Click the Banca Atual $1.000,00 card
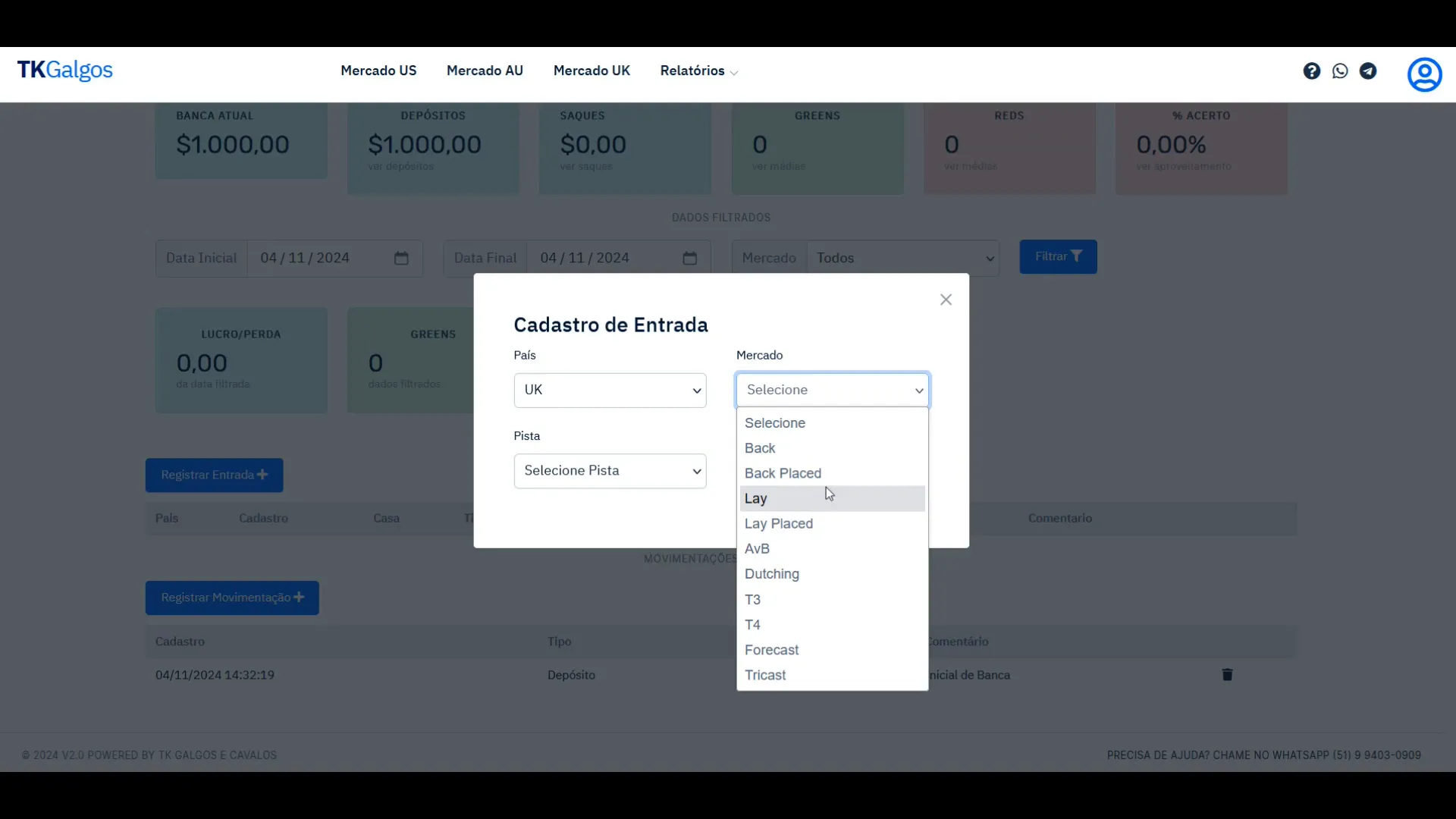Viewport: 1456px width, 819px height. [x=241, y=141]
